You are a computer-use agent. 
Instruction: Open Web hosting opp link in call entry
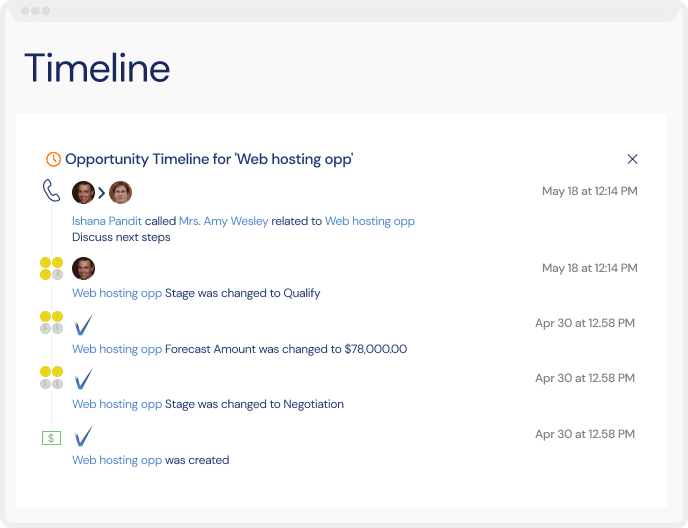[x=370, y=221]
